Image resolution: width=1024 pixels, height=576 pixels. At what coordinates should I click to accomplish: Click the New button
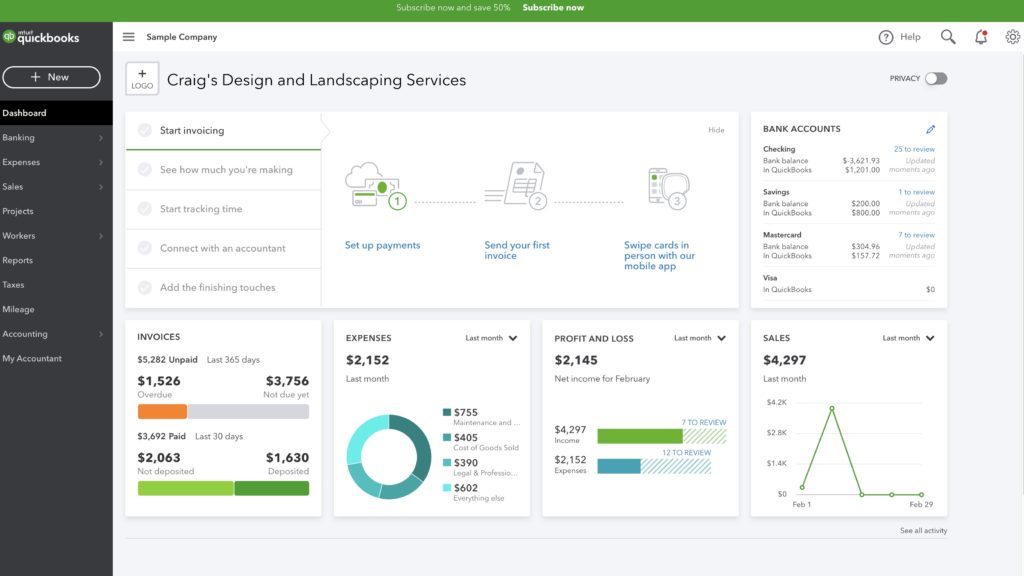point(51,77)
